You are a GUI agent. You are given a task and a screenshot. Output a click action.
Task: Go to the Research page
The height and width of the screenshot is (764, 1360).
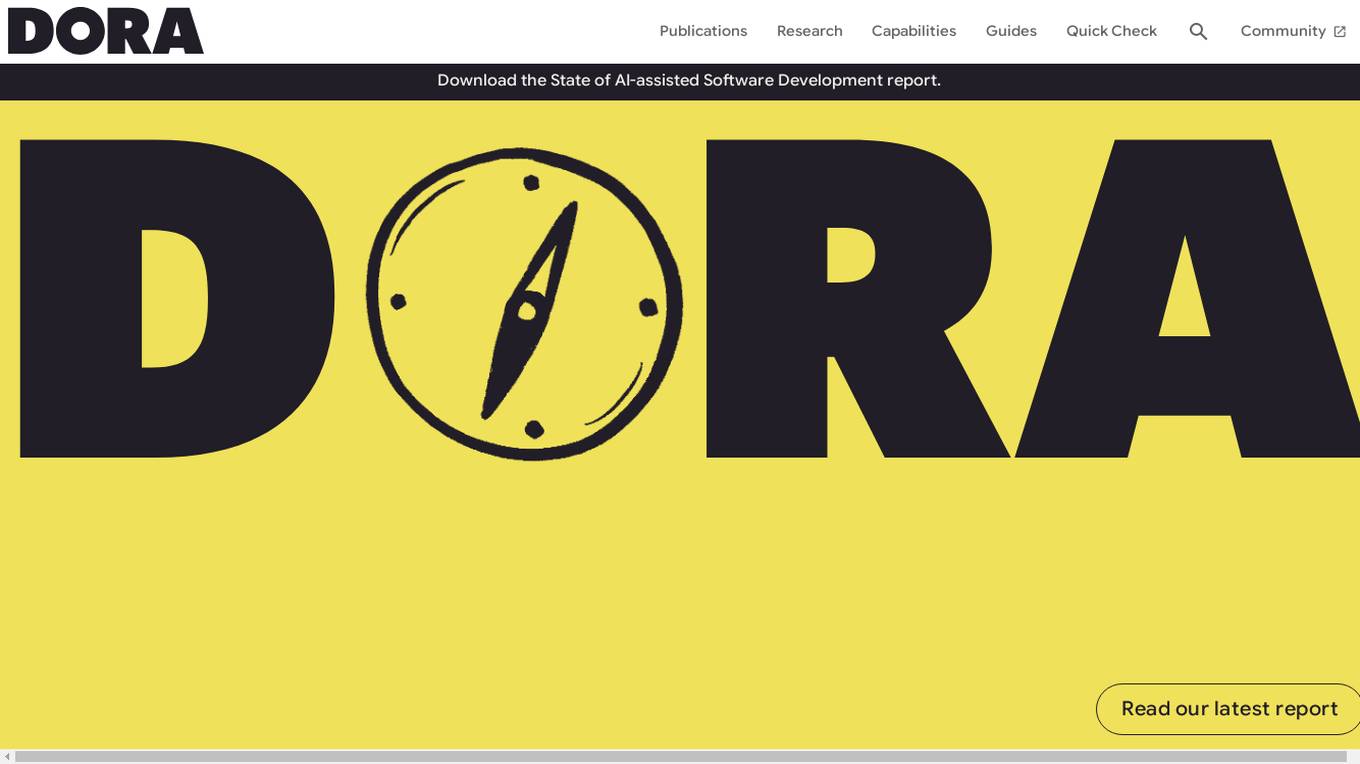[x=810, y=31]
